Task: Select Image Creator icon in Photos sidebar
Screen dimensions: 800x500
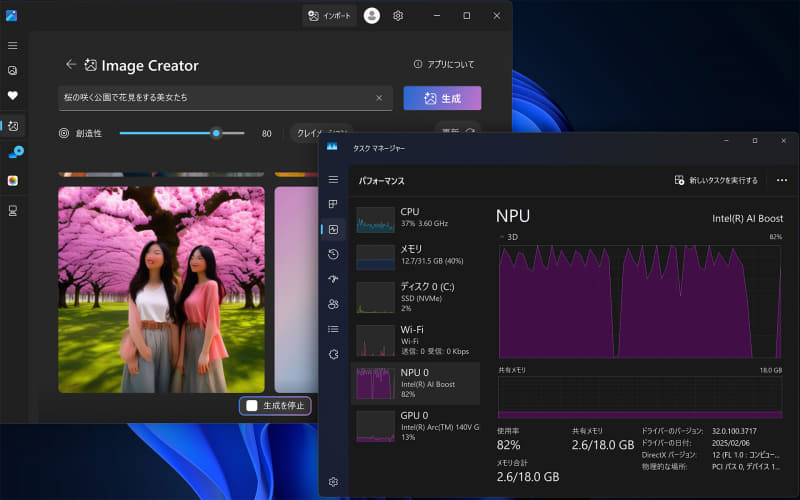Action: click(x=13, y=126)
